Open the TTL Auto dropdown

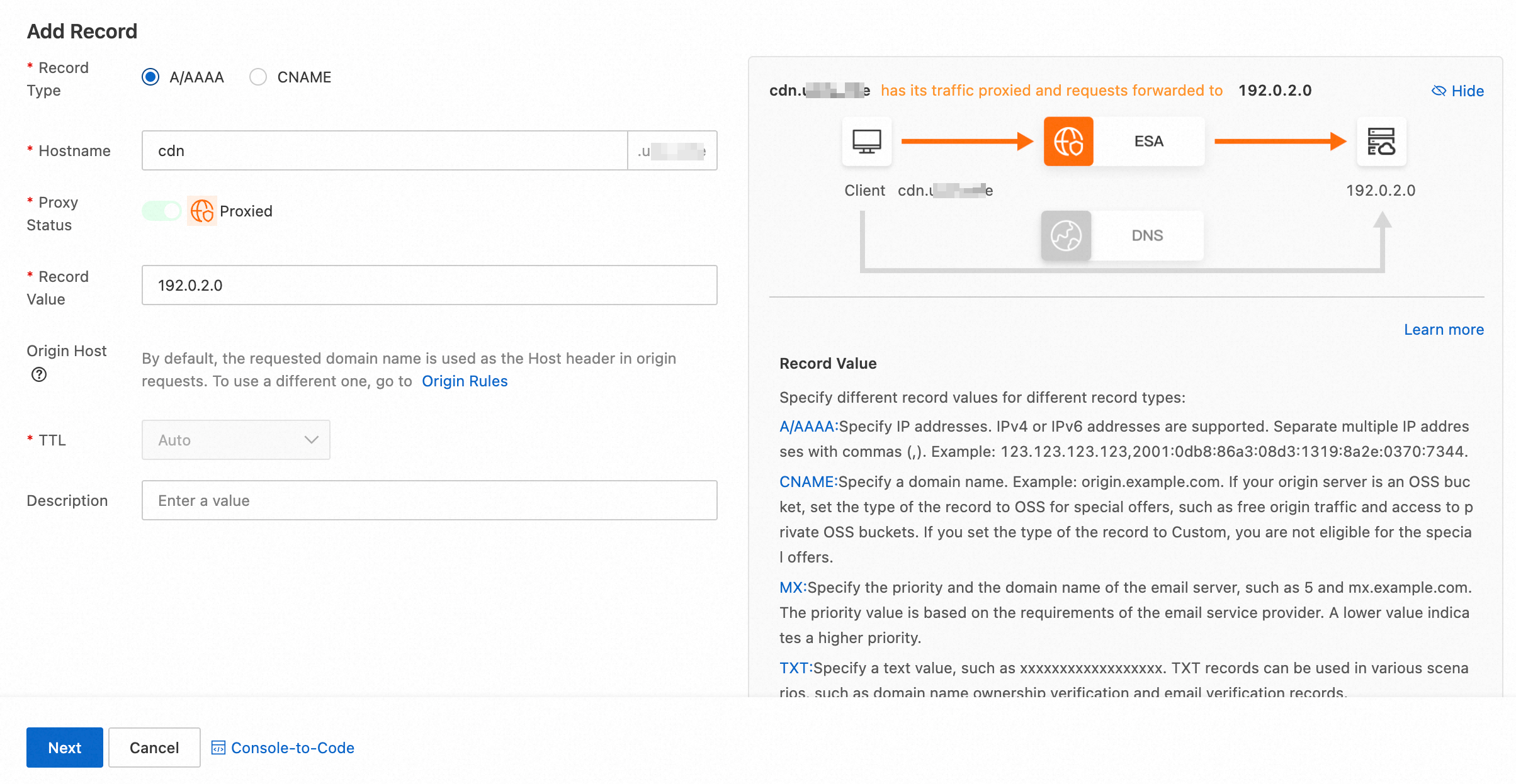click(235, 440)
